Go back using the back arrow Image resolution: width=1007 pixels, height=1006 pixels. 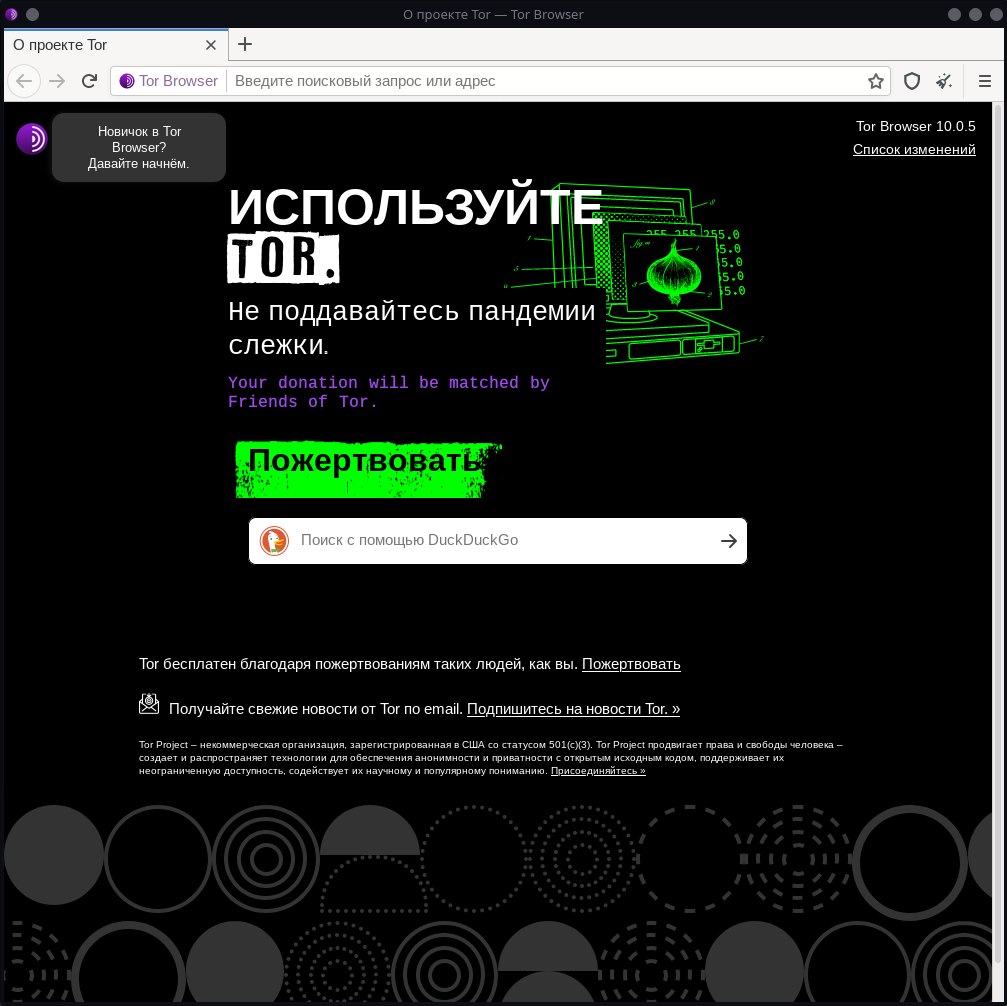pyautogui.click(x=24, y=81)
